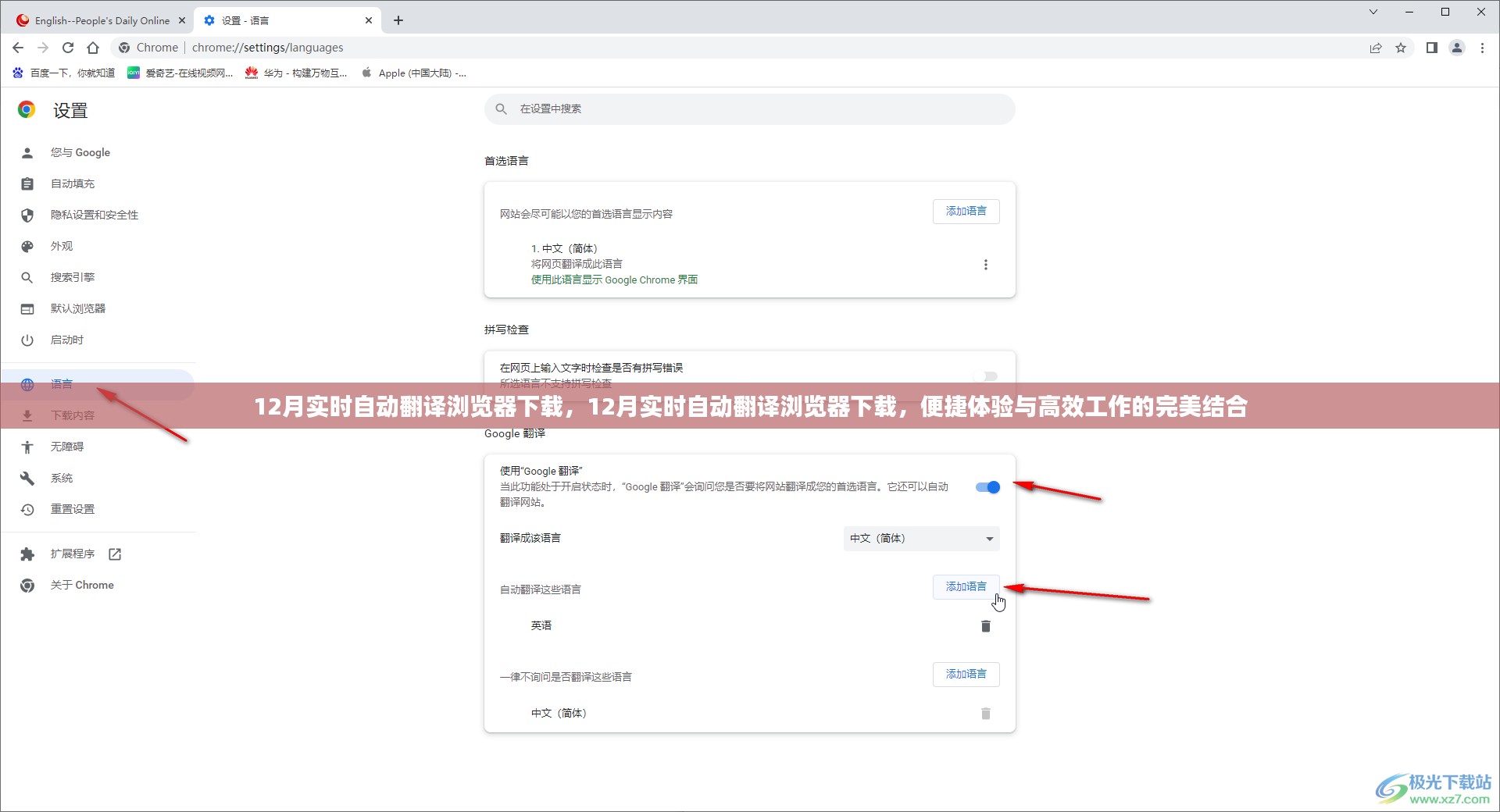The image size is (1500, 812).
Task: Delete 英语 from auto-translate list
Action: [985, 626]
